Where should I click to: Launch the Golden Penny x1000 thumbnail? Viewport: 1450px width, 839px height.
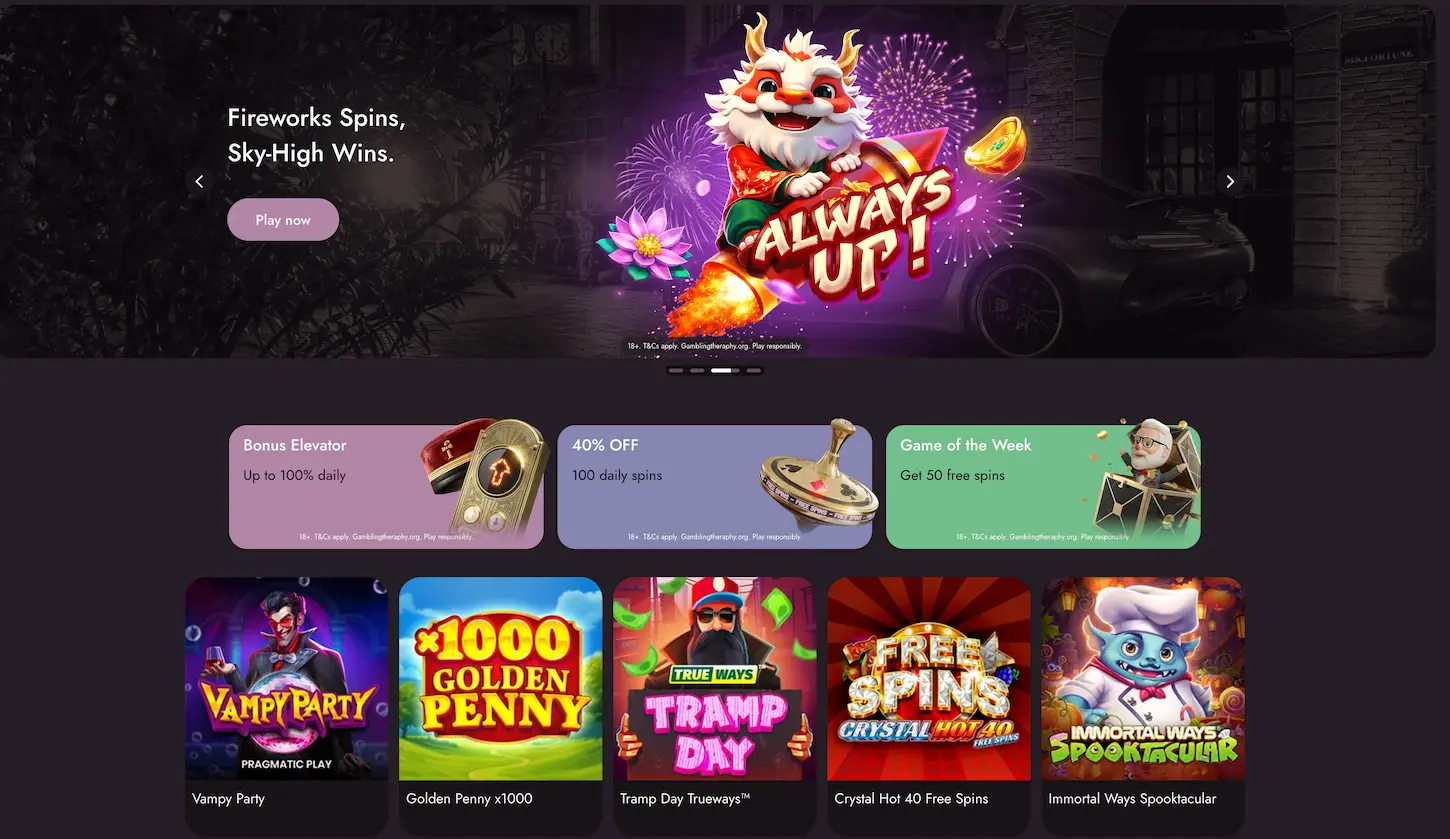(501, 679)
